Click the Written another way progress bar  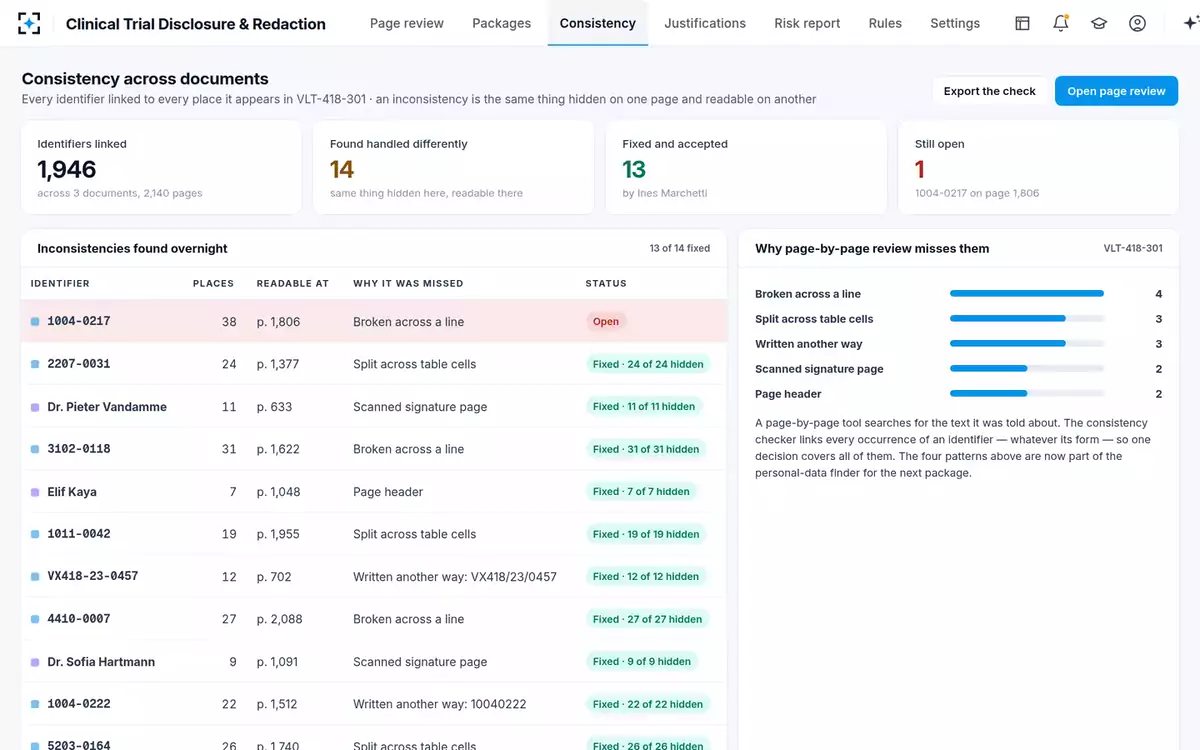1027,344
